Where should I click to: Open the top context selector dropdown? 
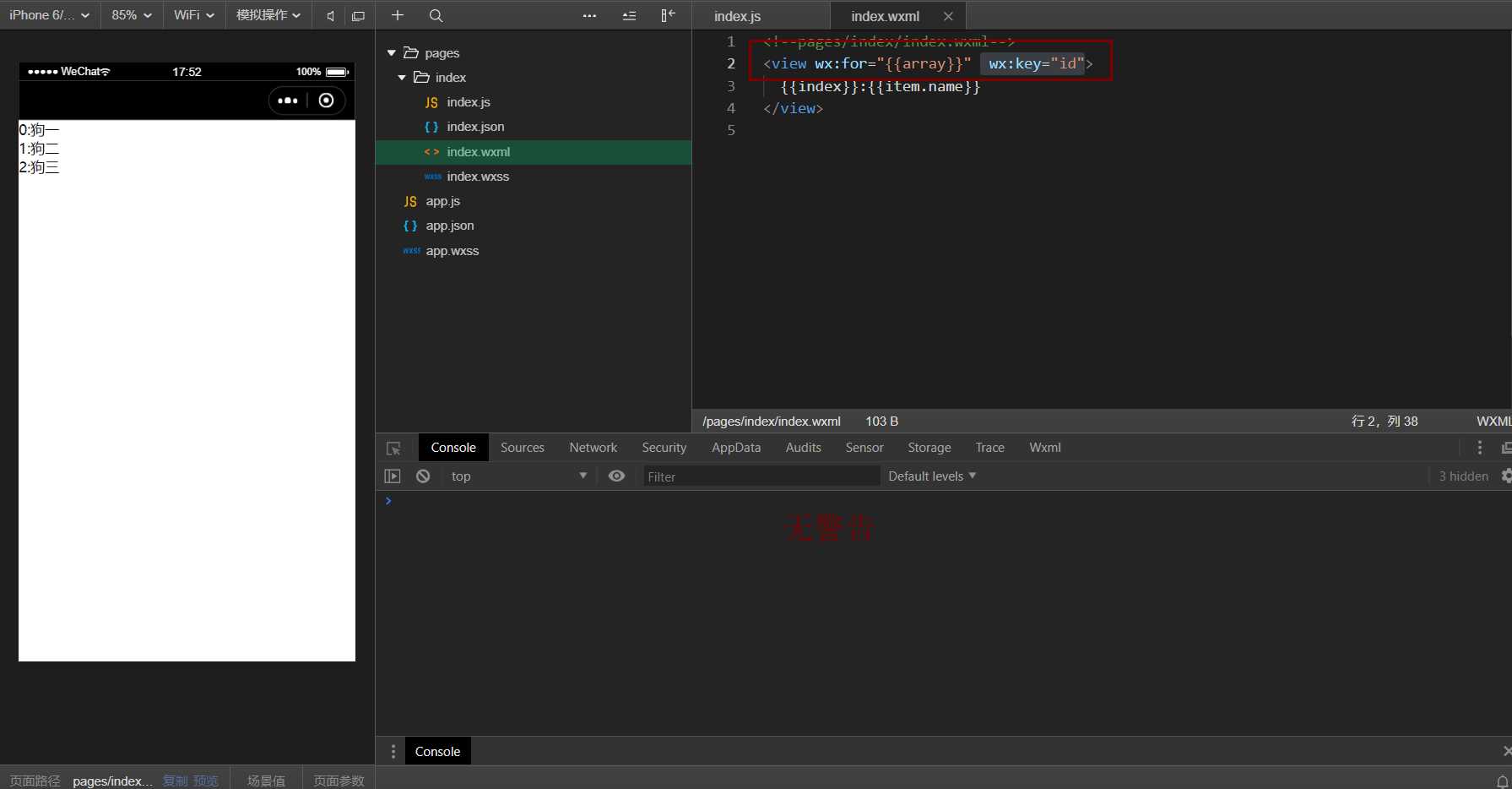click(x=518, y=476)
